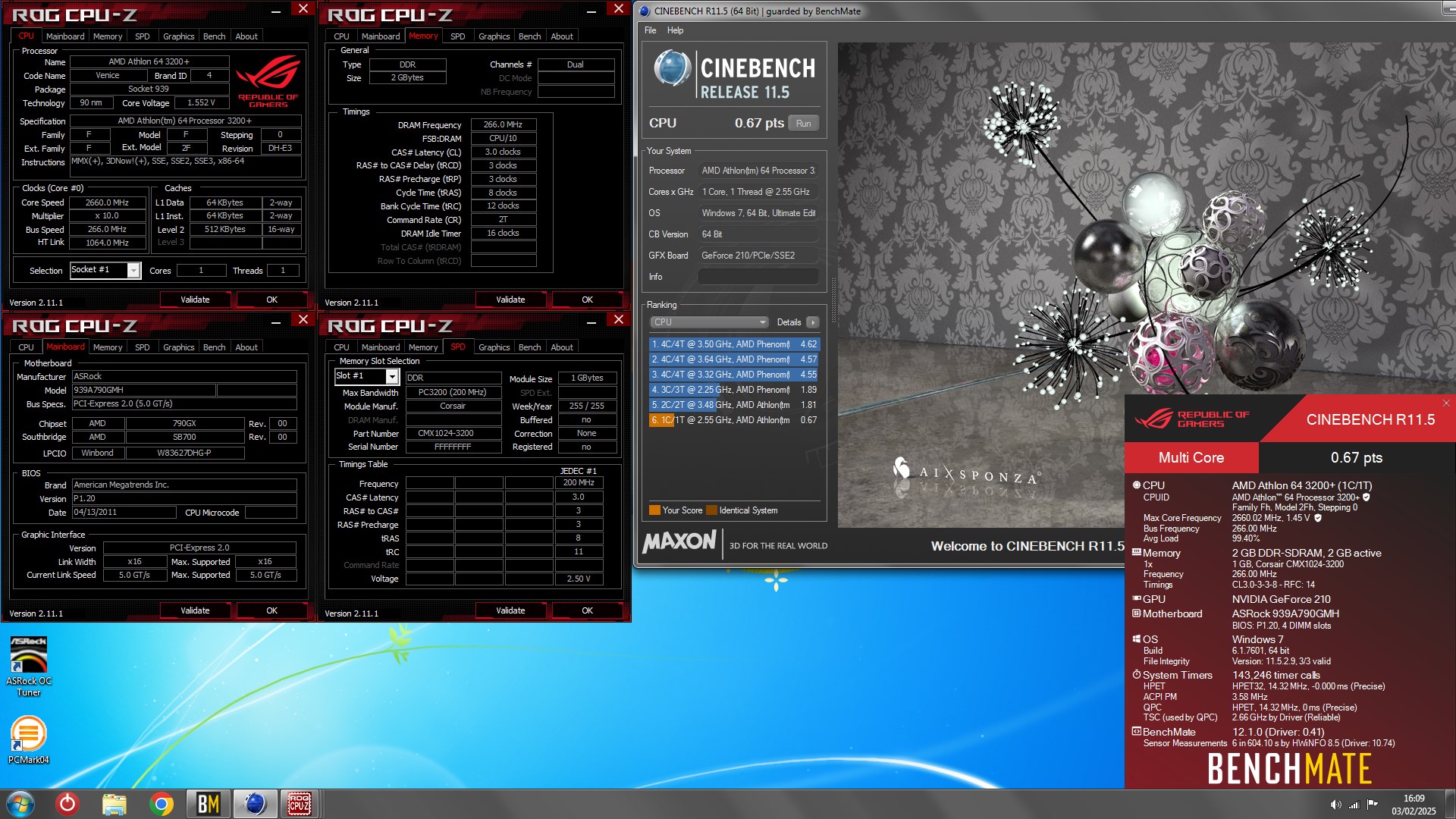The height and width of the screenshot is (819, 1456).
Task: Select ranking row 4 3C/3T @ 2.25 GHz
Action: pyautogui.click(x=734, y=390)
